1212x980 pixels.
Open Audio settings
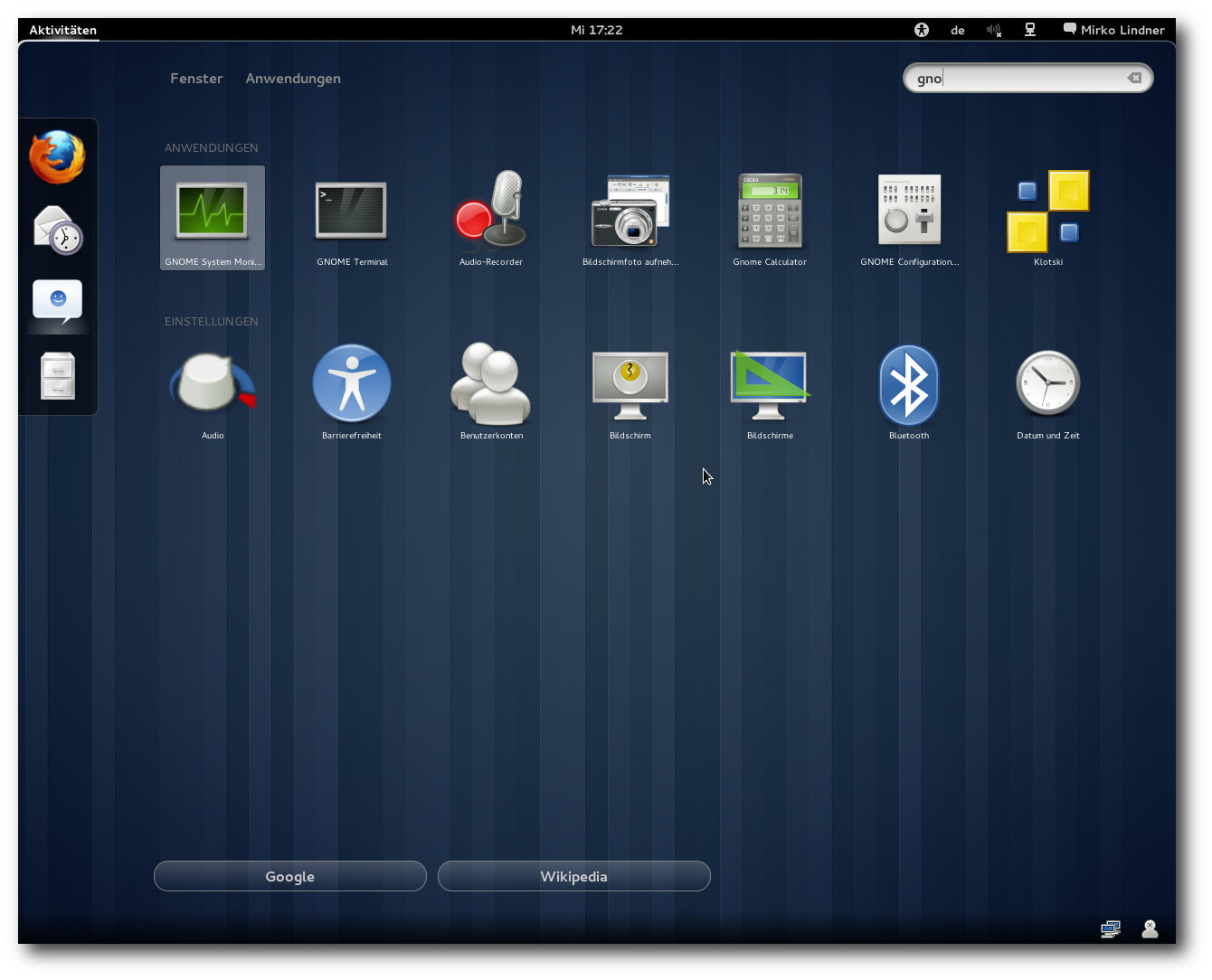click(213, 391)
